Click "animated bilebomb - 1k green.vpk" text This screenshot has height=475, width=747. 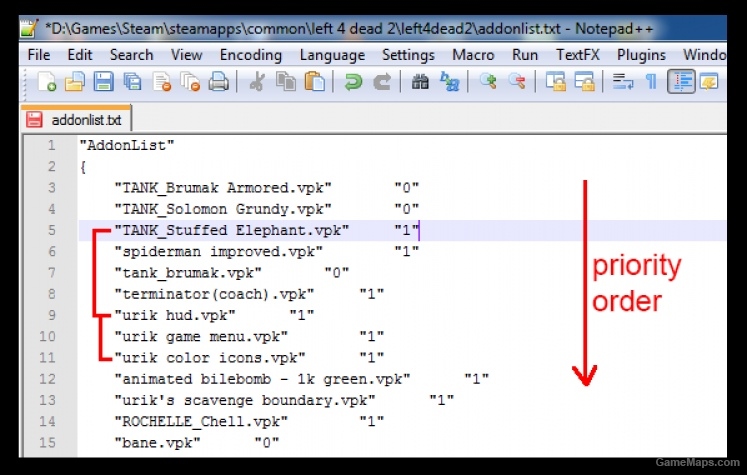(262, 379)
